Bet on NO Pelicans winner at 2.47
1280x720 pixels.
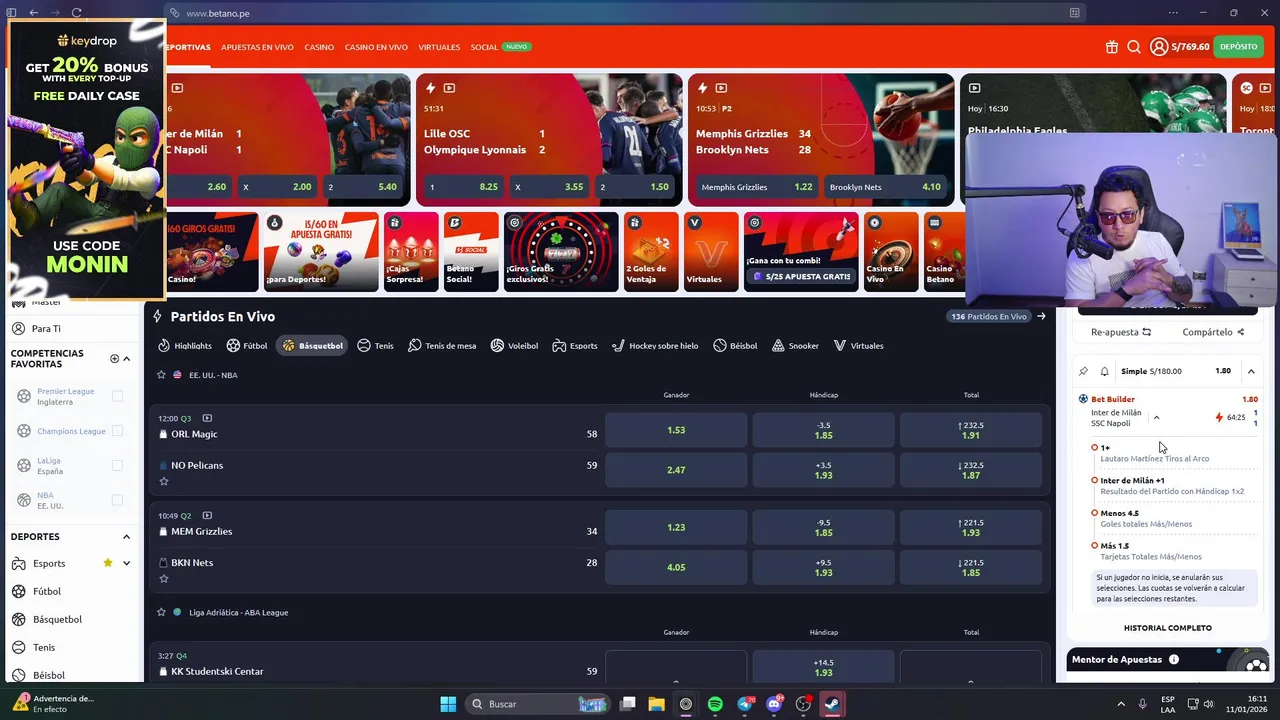(x=676, y=469)
